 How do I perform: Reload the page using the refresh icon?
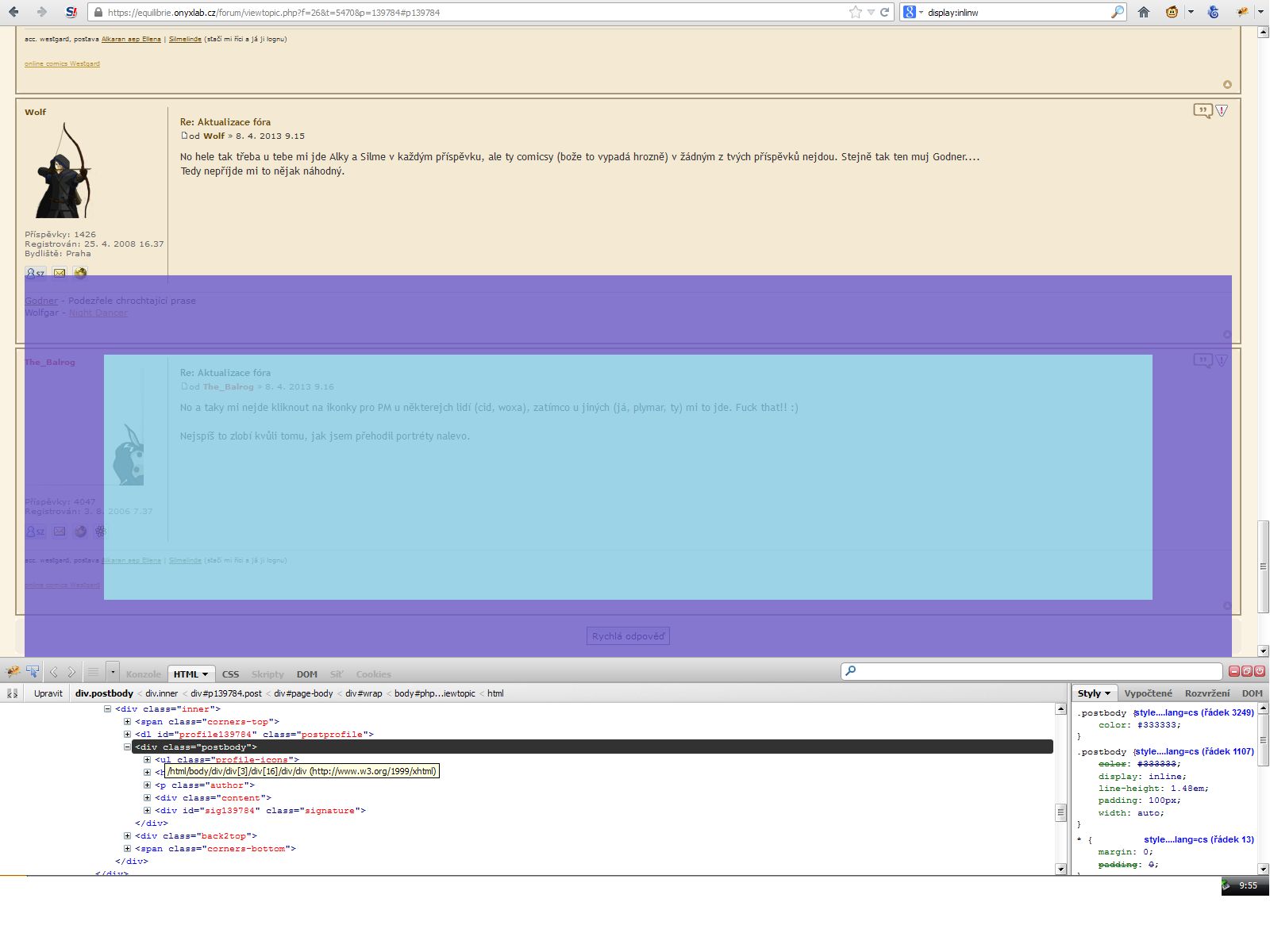(x=884, y=12)
